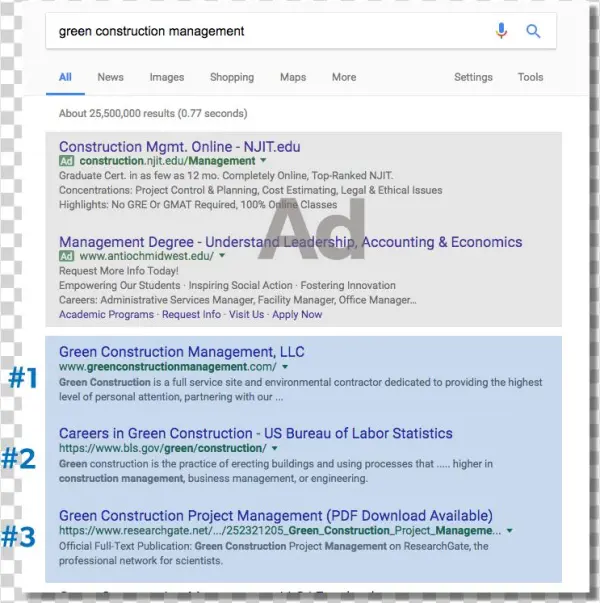
Task: Open search Tools
Action: click(530, 77)
